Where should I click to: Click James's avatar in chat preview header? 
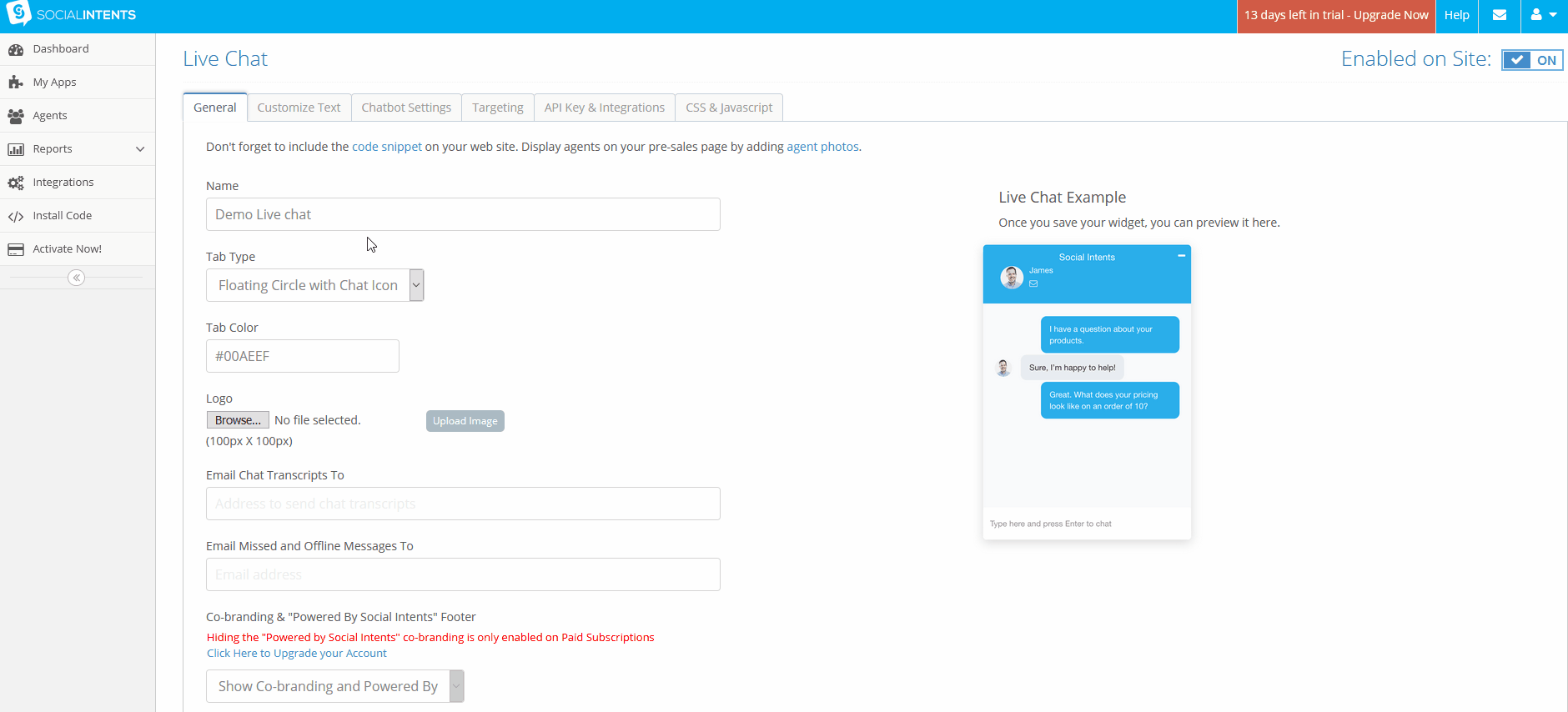(1012, 277)
